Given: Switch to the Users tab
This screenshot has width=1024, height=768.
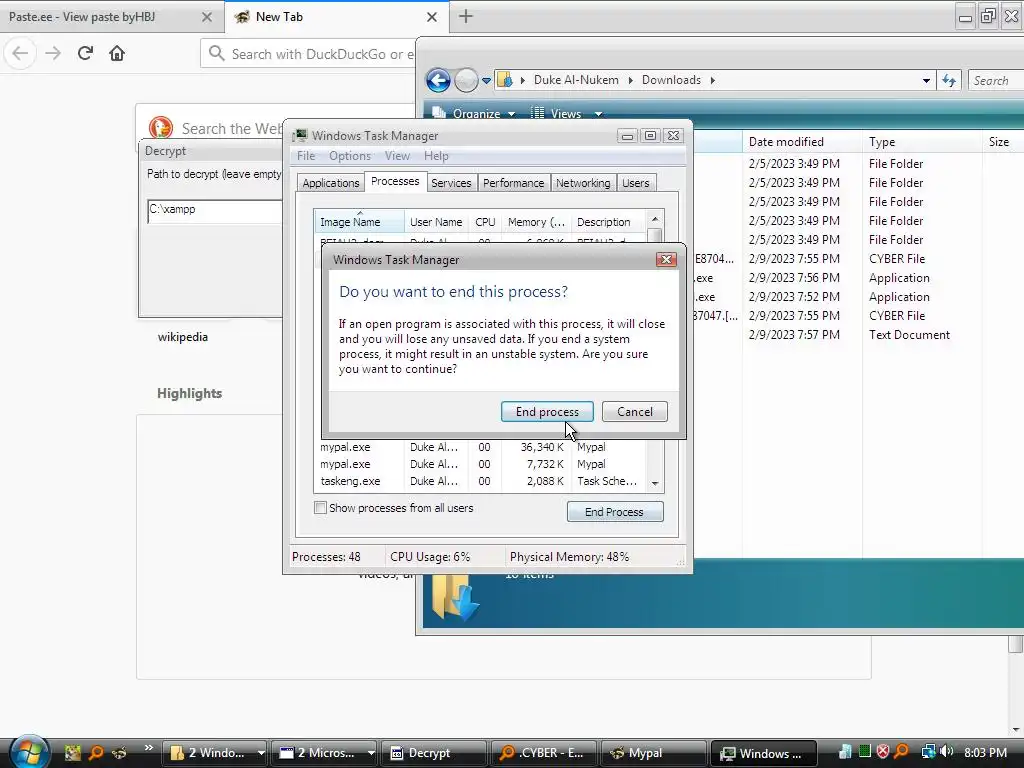Looking at the screenshot, I should pos(635,183).
